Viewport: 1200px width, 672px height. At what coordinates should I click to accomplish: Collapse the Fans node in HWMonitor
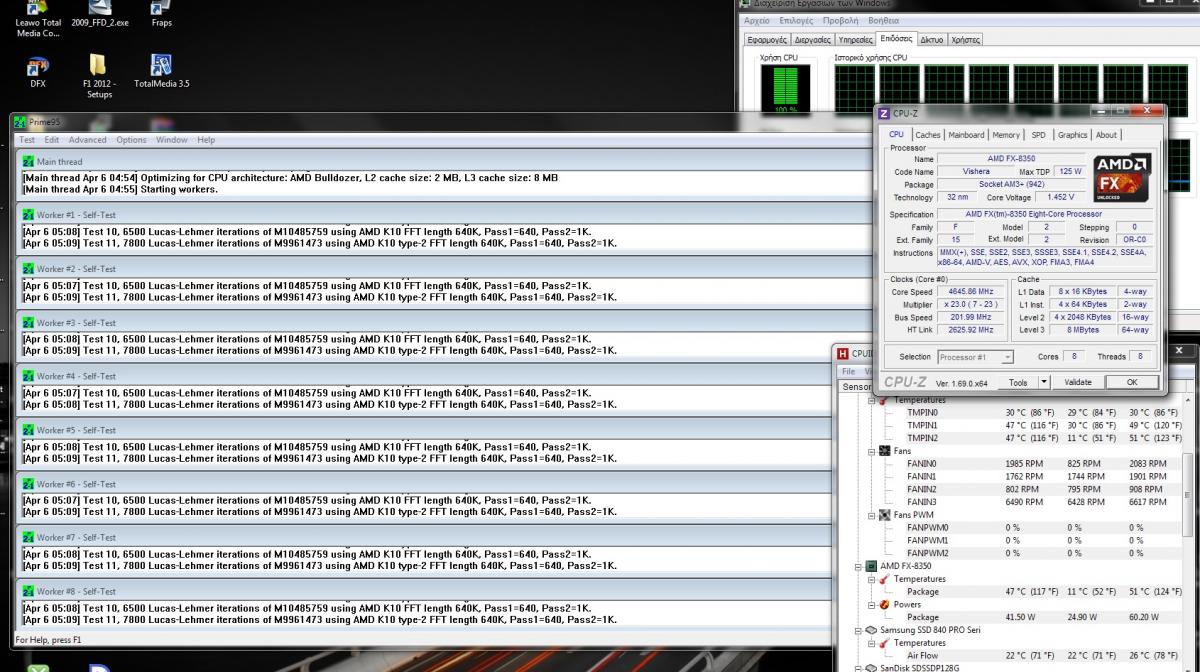click(871, 451)
